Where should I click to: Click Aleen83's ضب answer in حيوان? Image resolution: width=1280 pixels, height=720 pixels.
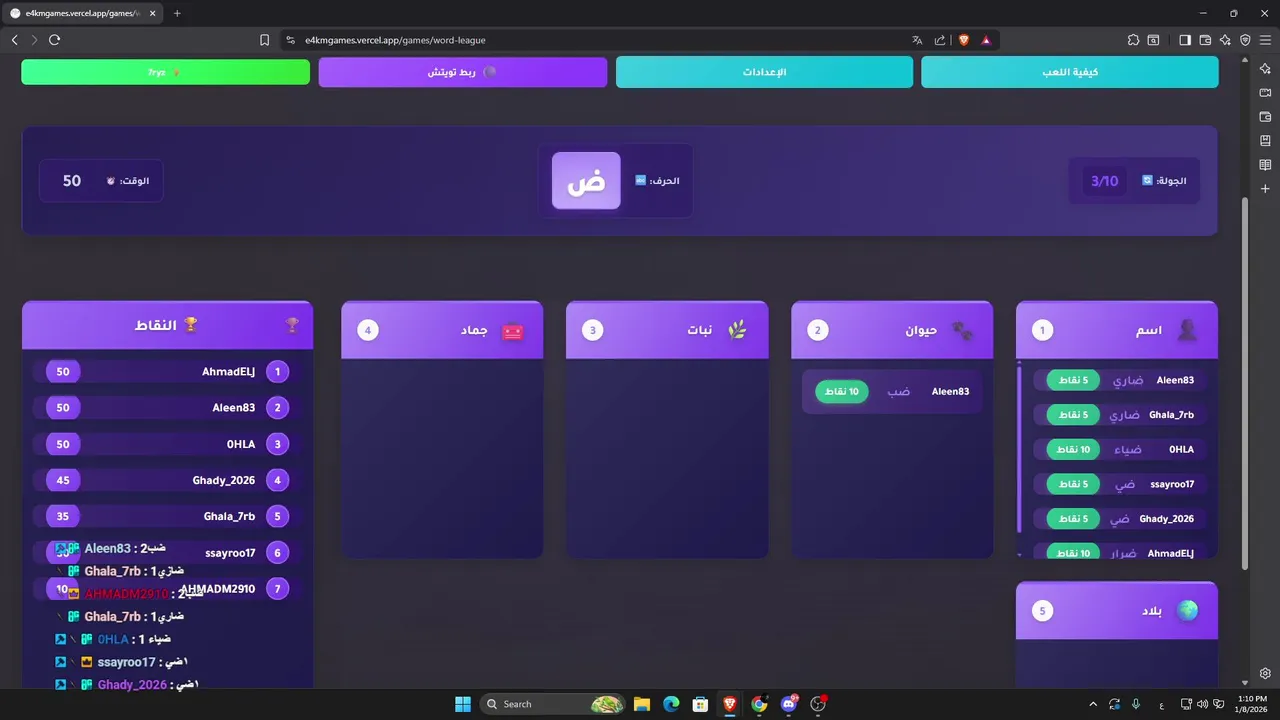(892, 392)
